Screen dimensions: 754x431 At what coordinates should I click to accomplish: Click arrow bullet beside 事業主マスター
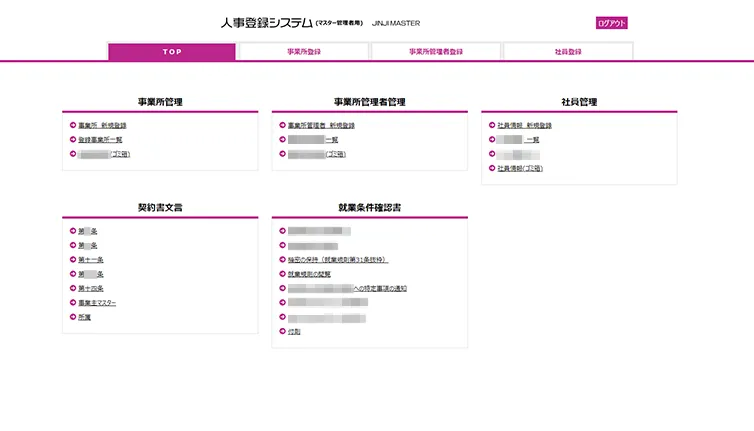[73, 303]
